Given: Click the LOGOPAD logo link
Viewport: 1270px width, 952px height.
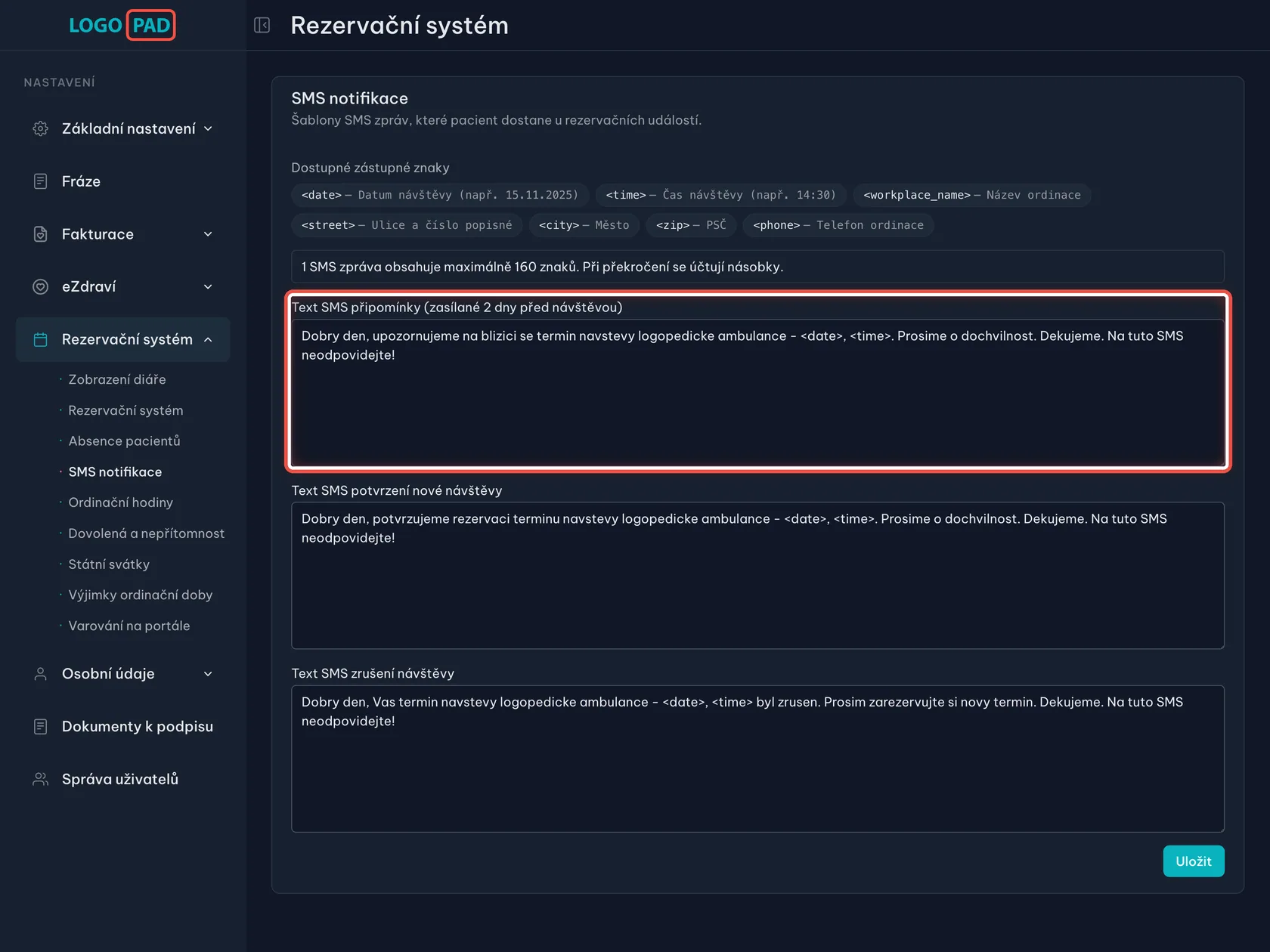Looking at the screenshot, I should click(122, 25).
